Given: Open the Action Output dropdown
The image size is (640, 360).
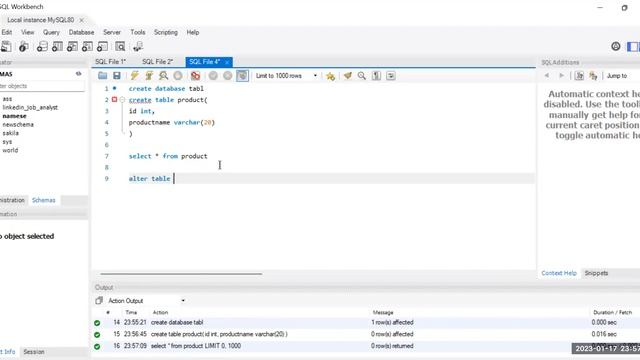Looking at the screenshot, I should [x=147, y=301].
